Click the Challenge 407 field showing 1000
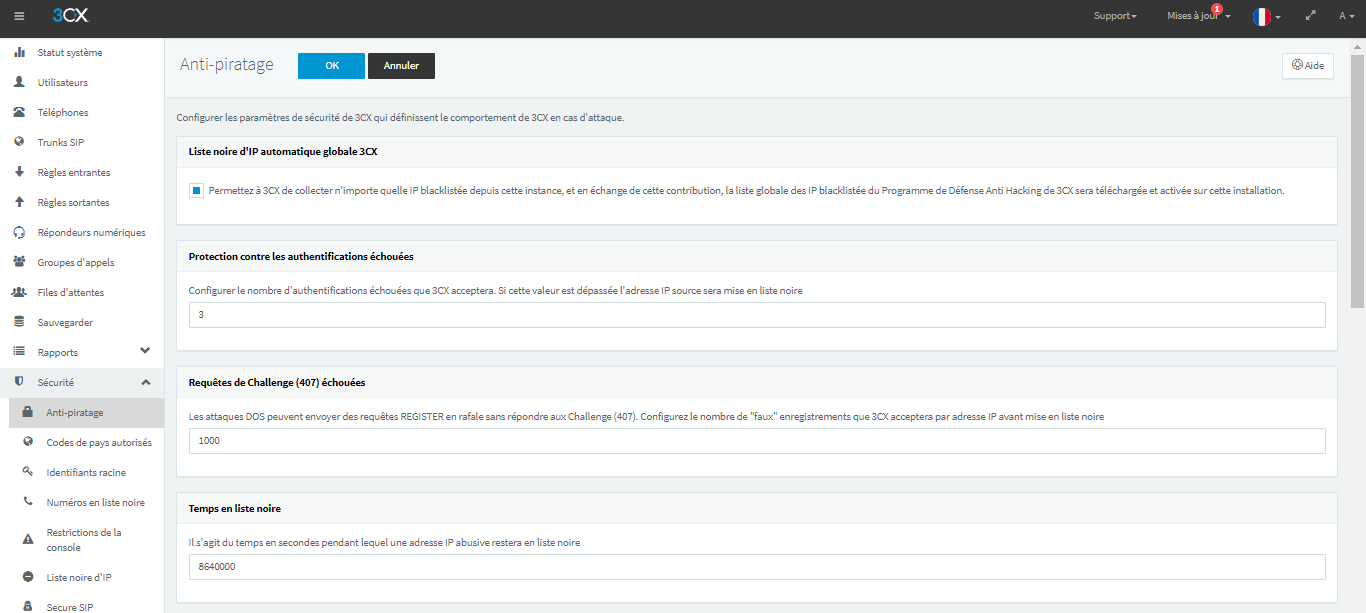1366x613 pixels. 757,441
